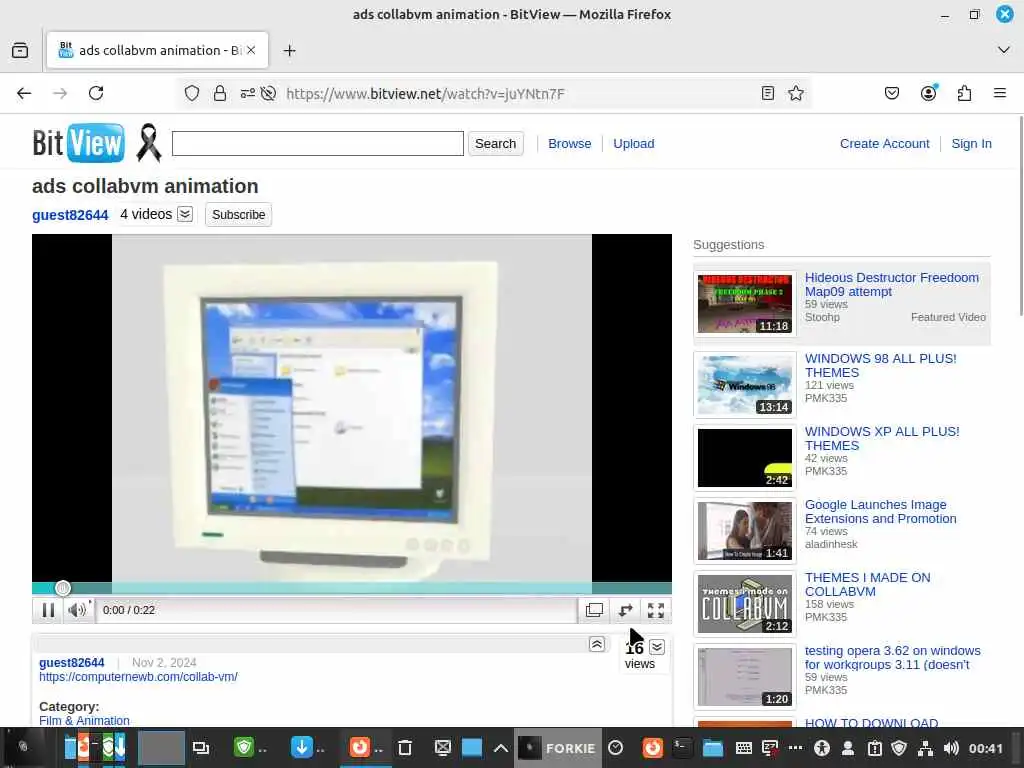
Task: Open WINDOWS 98 ALL PLUS! THEMES title
Action: tap(880, 366)
